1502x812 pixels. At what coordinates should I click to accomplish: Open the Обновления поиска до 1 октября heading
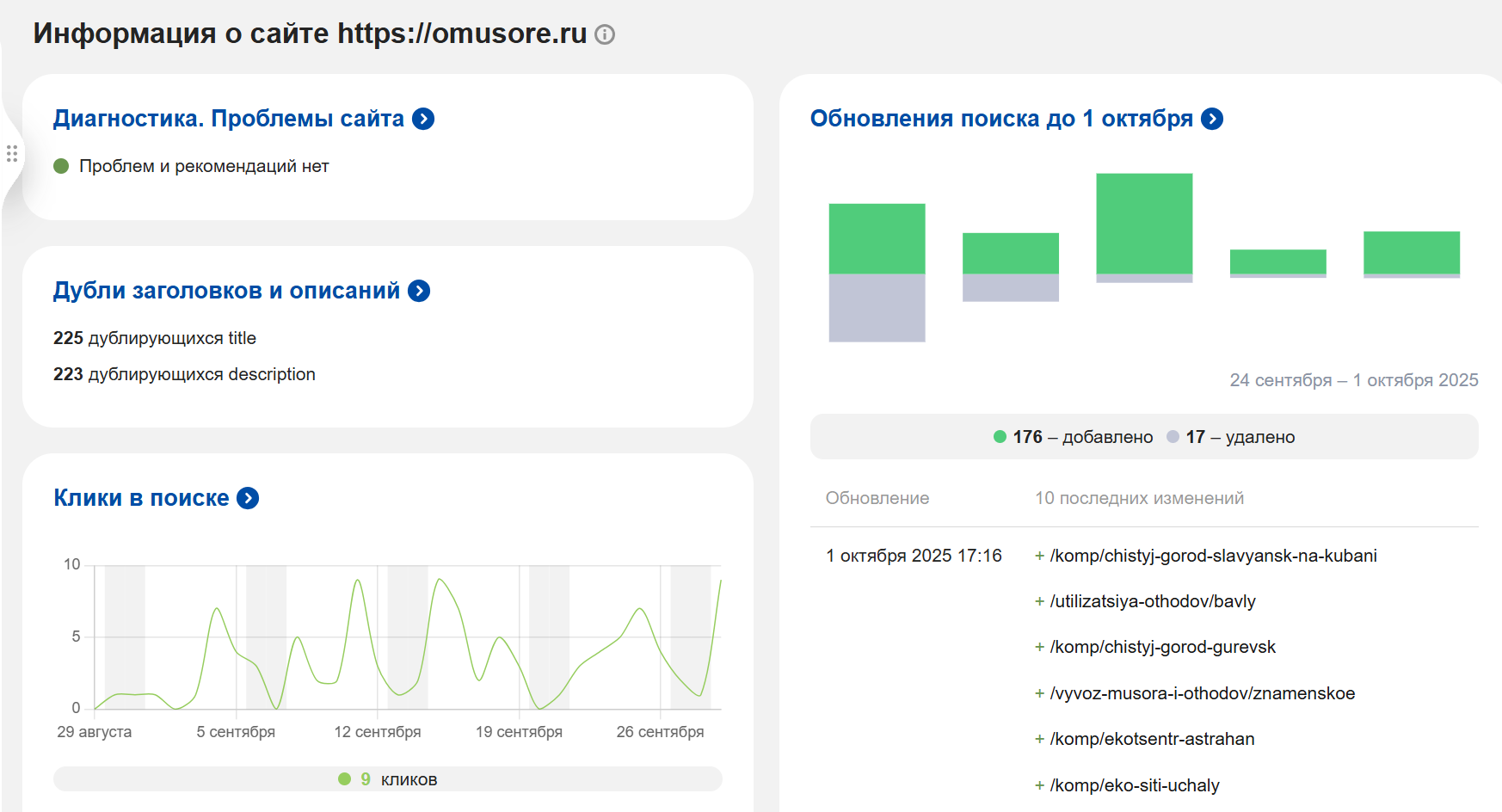click(x=1001, y=119)
